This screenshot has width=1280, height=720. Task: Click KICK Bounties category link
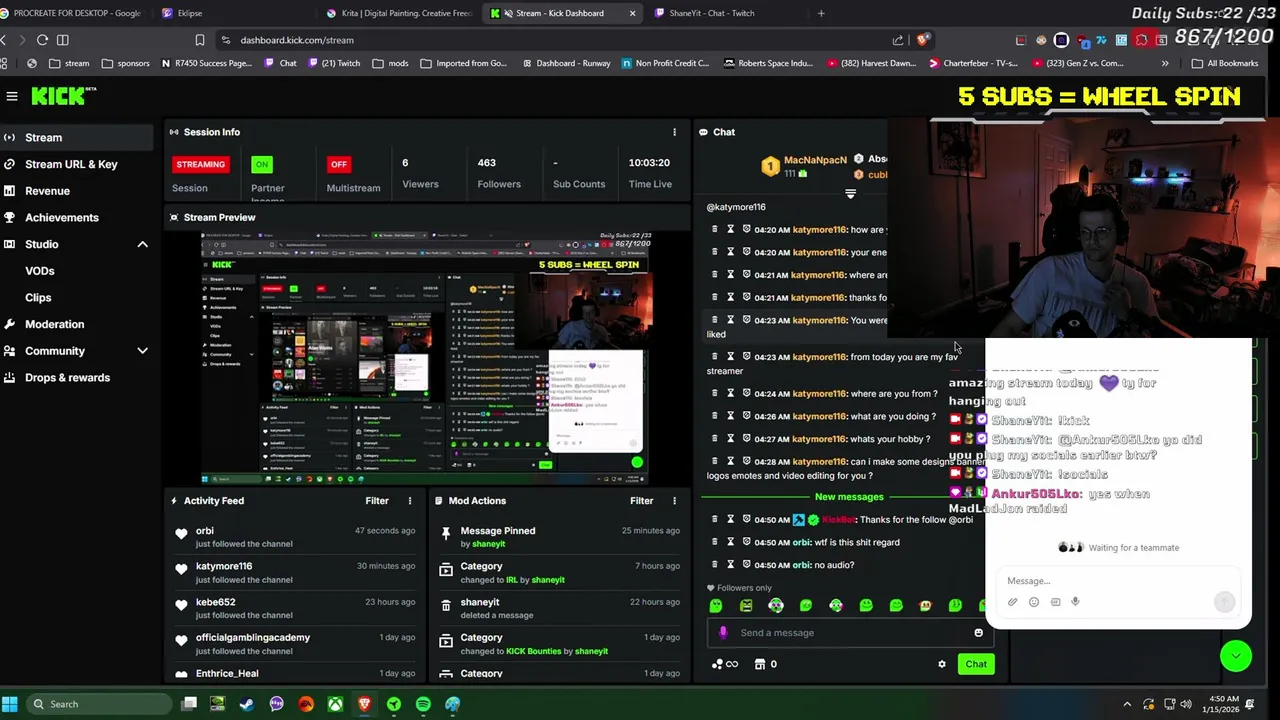534,651
